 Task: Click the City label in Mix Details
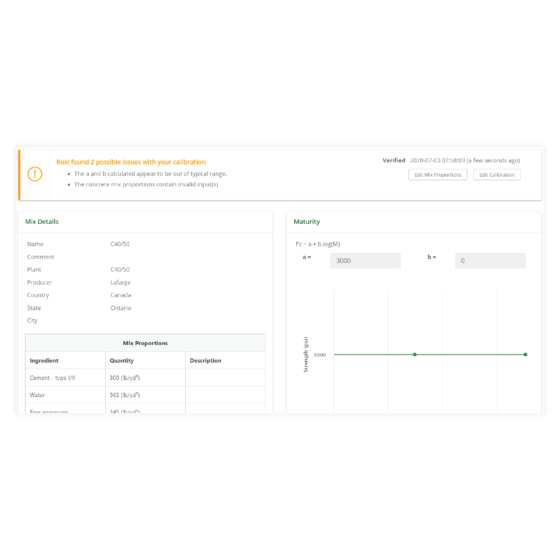32,320
